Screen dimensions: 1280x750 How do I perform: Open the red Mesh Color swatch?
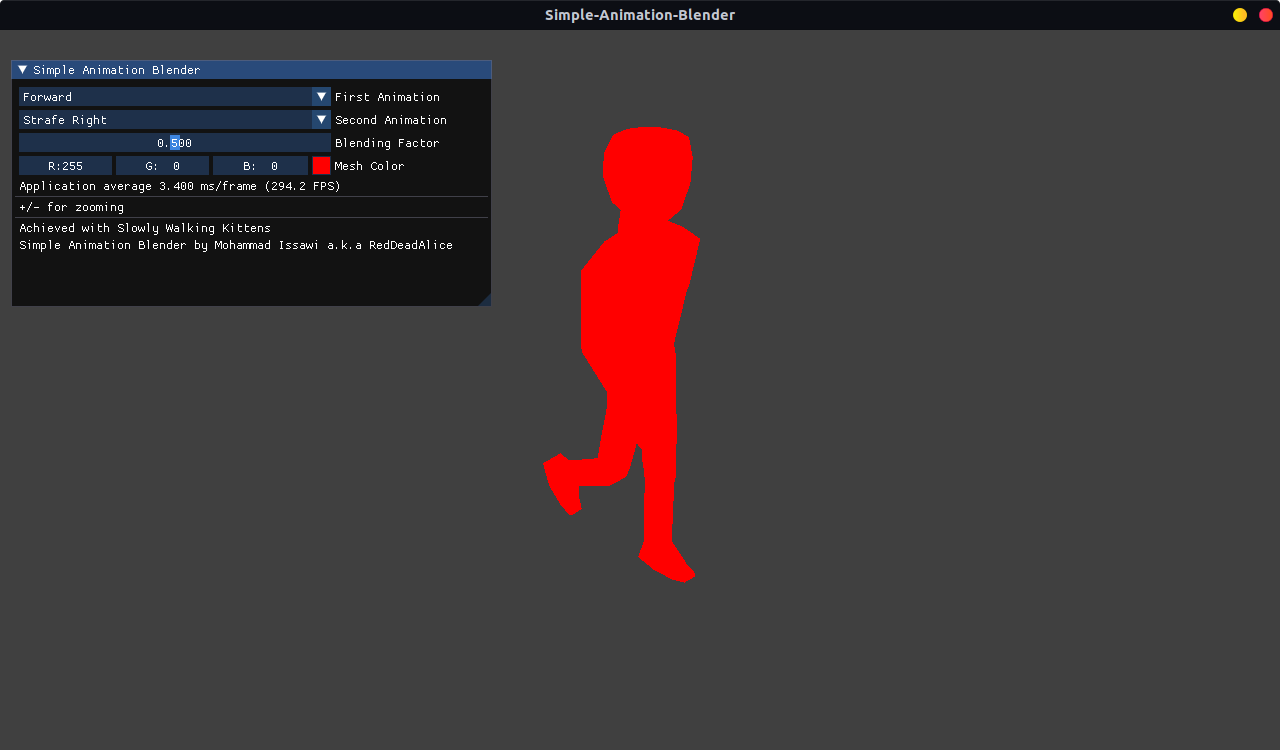(321, 166)
